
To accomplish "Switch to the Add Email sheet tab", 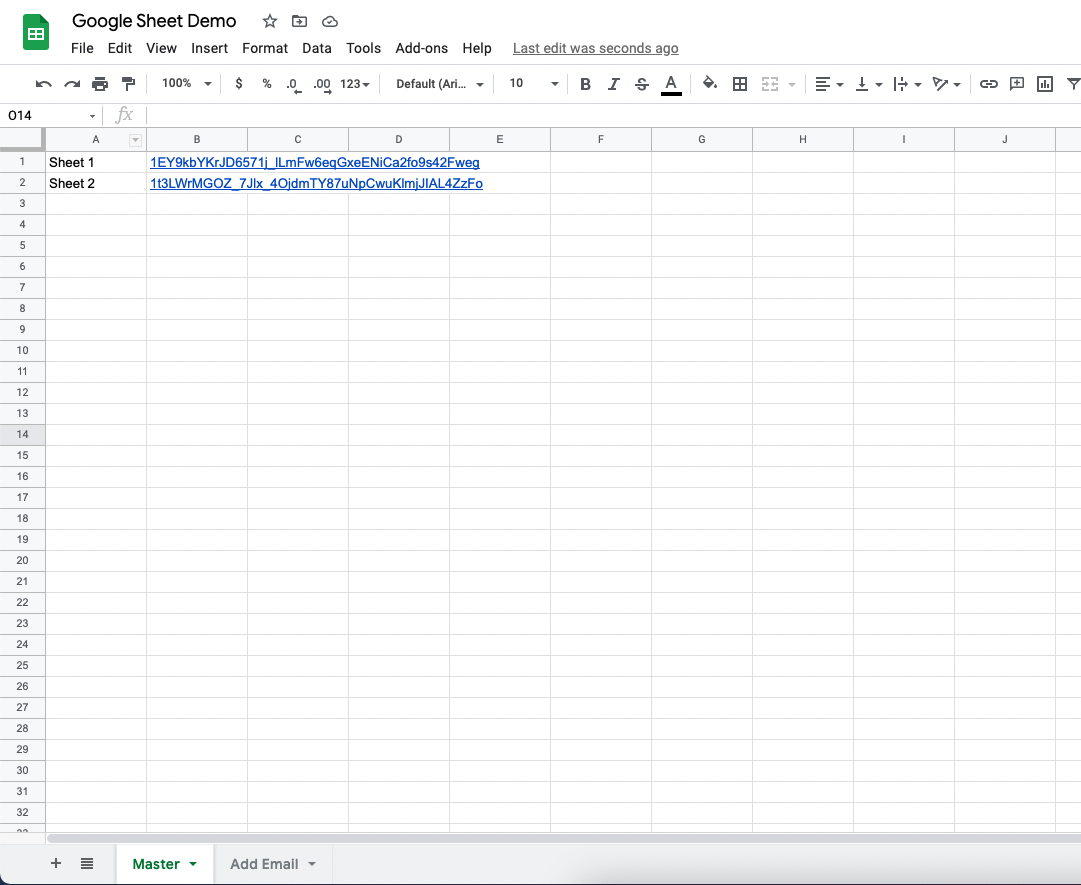I will 264,863.
